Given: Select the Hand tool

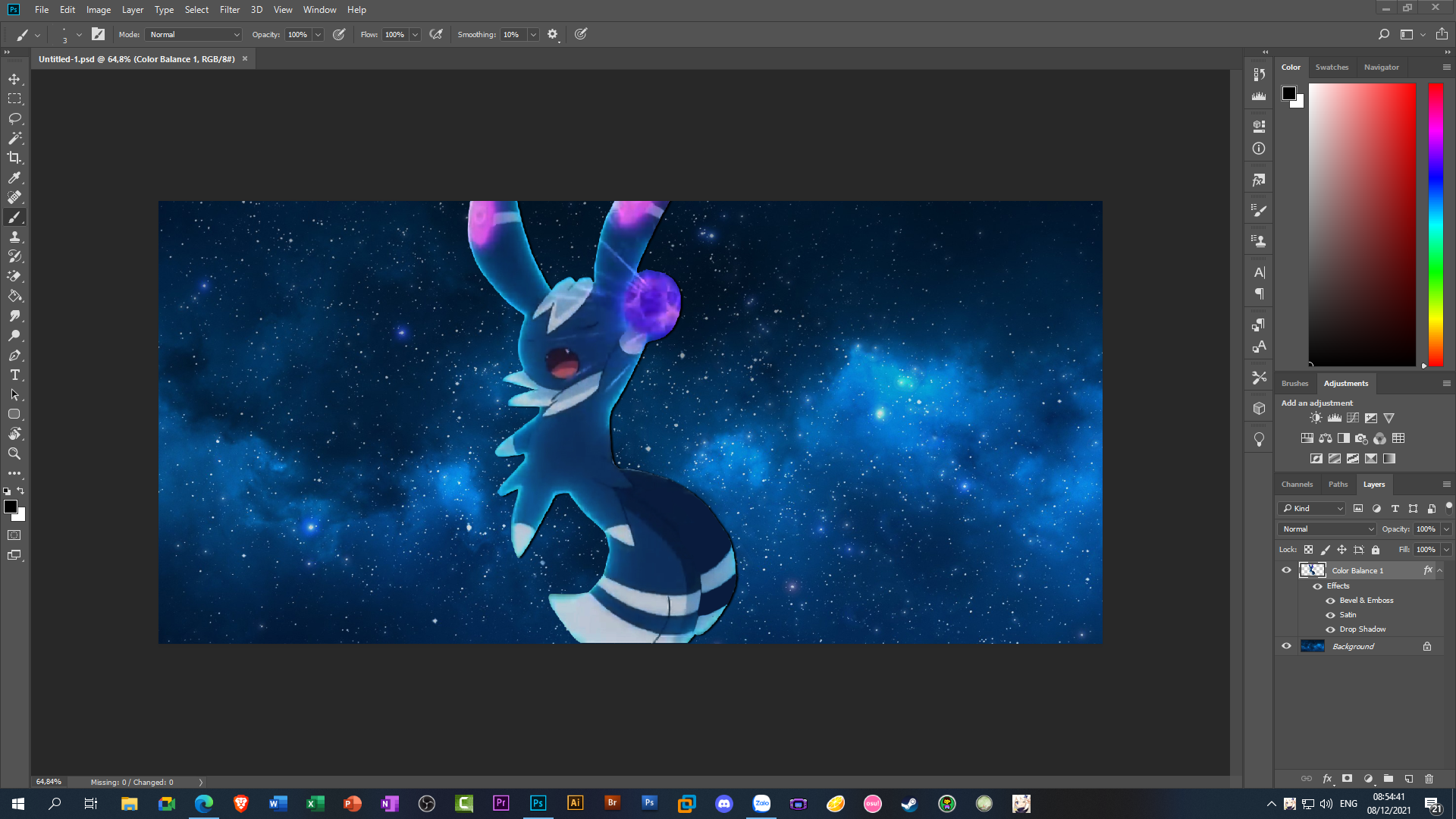Looking at the screenshot, I should pos(14,434).
